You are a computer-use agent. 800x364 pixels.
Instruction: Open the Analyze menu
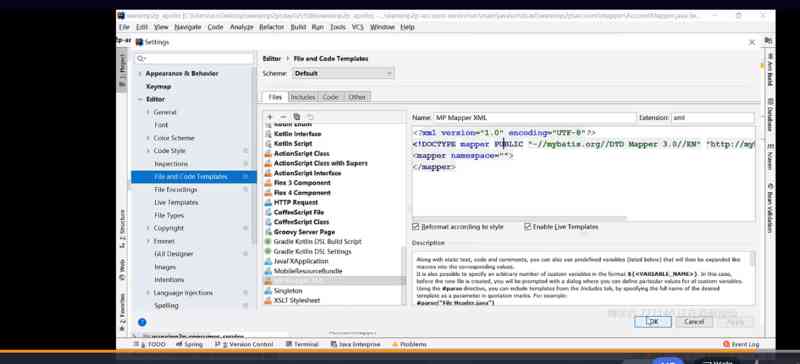pyautogui.click(x=241, y=27)
